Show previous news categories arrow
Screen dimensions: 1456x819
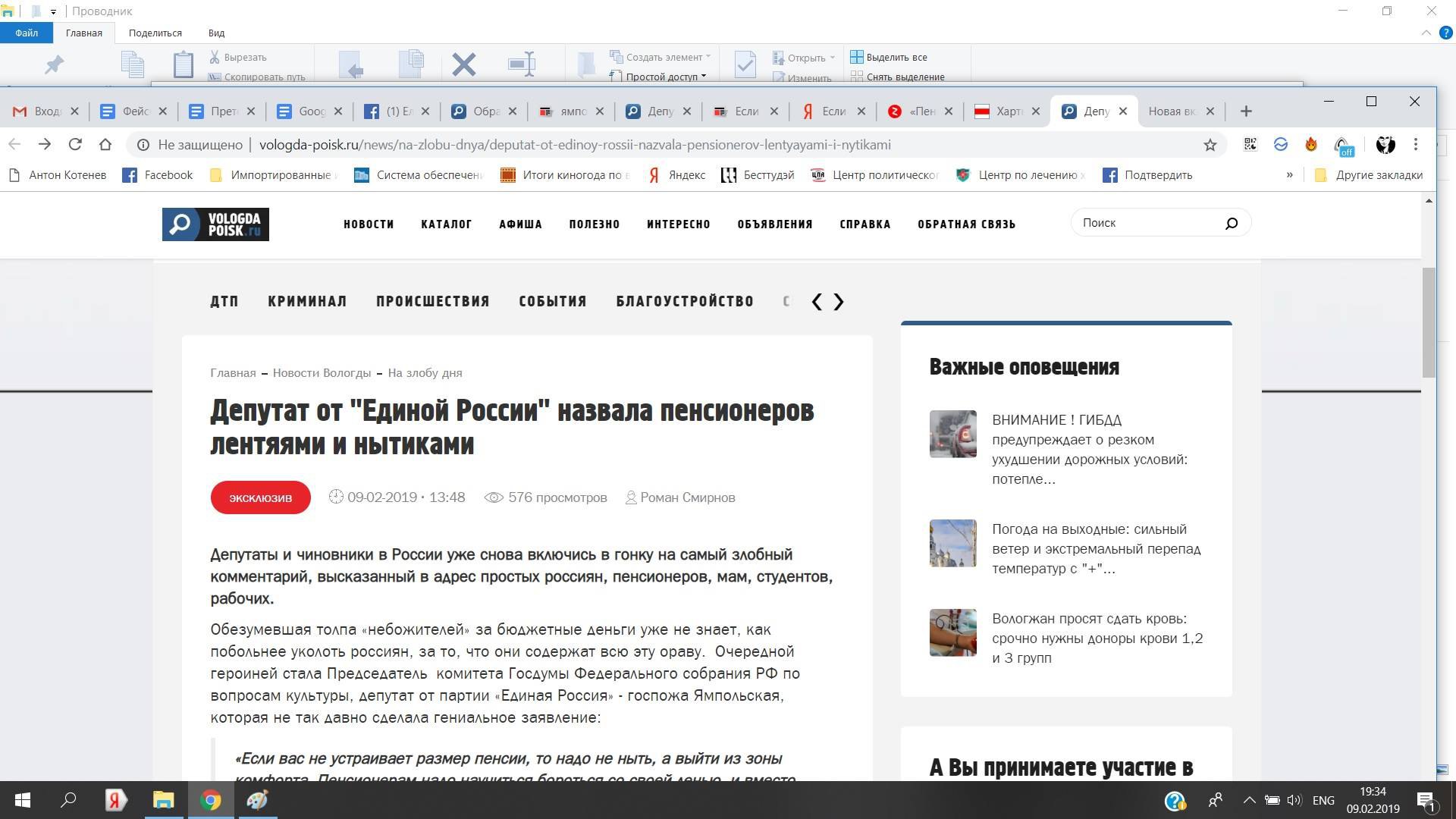(817, 302)
